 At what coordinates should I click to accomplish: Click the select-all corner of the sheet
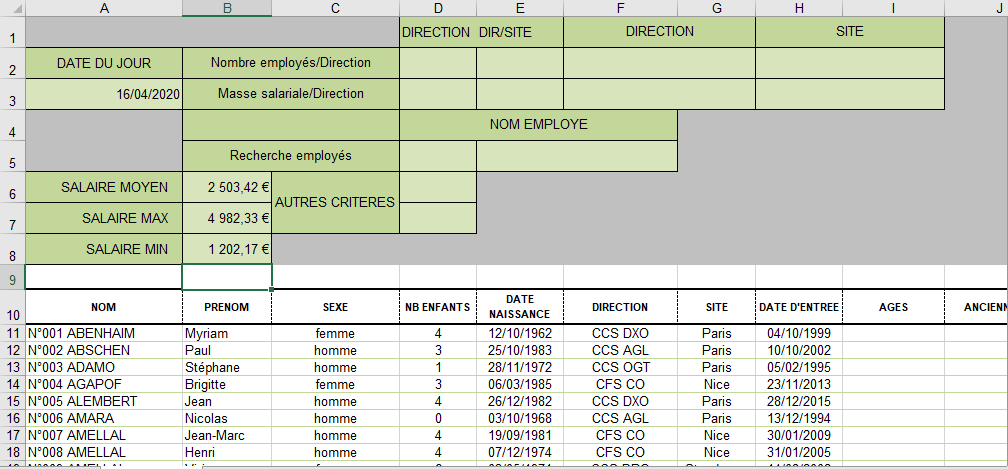tap(11, 8)
